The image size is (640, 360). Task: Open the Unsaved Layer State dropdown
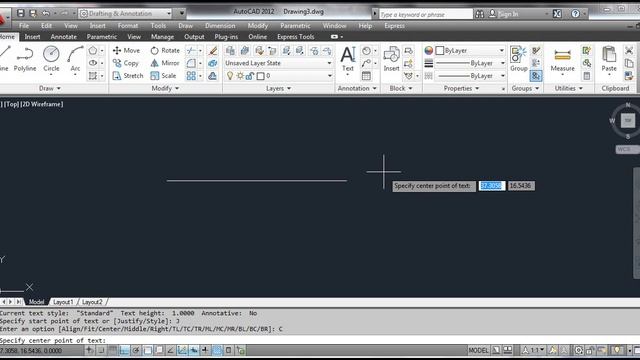[278, 63]
